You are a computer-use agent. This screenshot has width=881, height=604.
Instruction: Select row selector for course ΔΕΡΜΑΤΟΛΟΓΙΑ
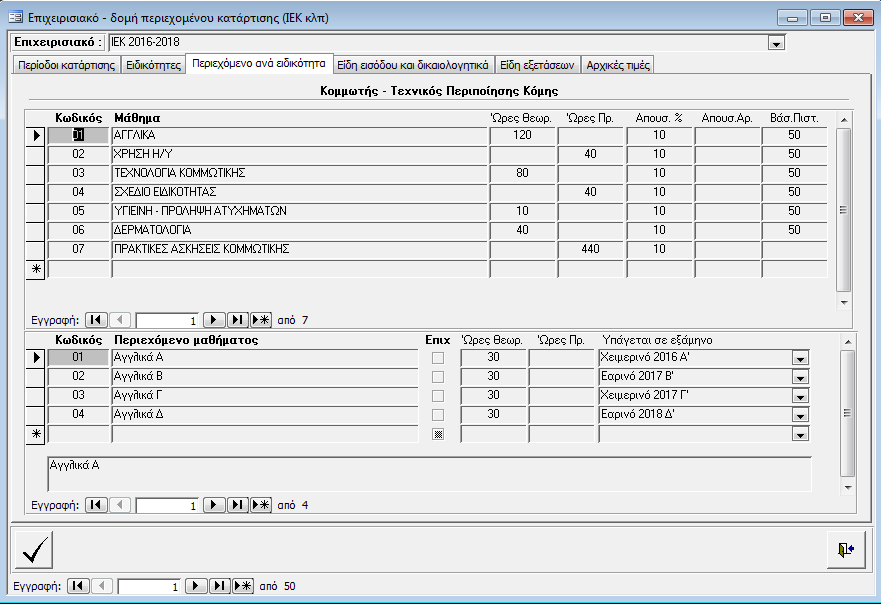[35, 230]
